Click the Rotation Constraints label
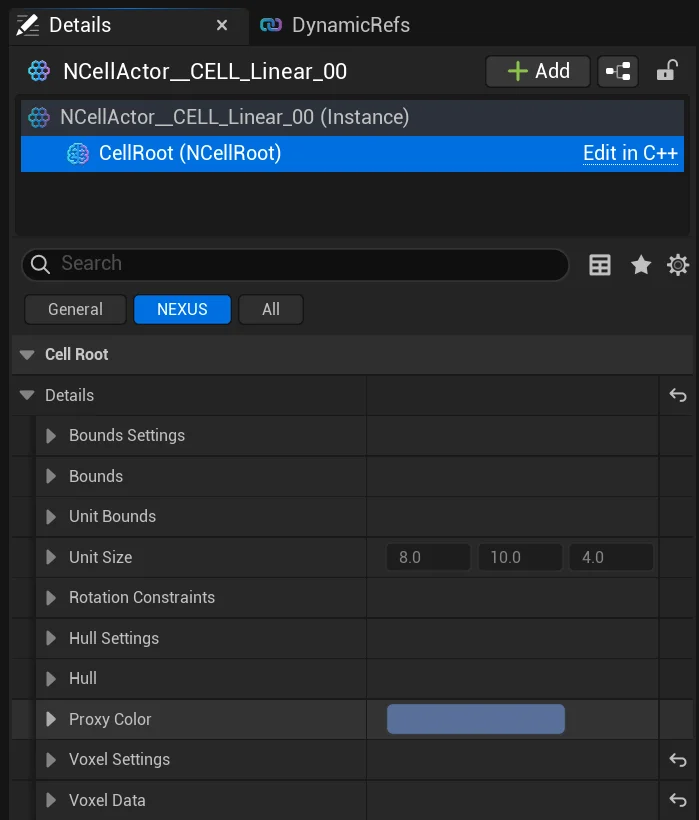The width and height of the screenshot is (699, 820). pos(142,598)
